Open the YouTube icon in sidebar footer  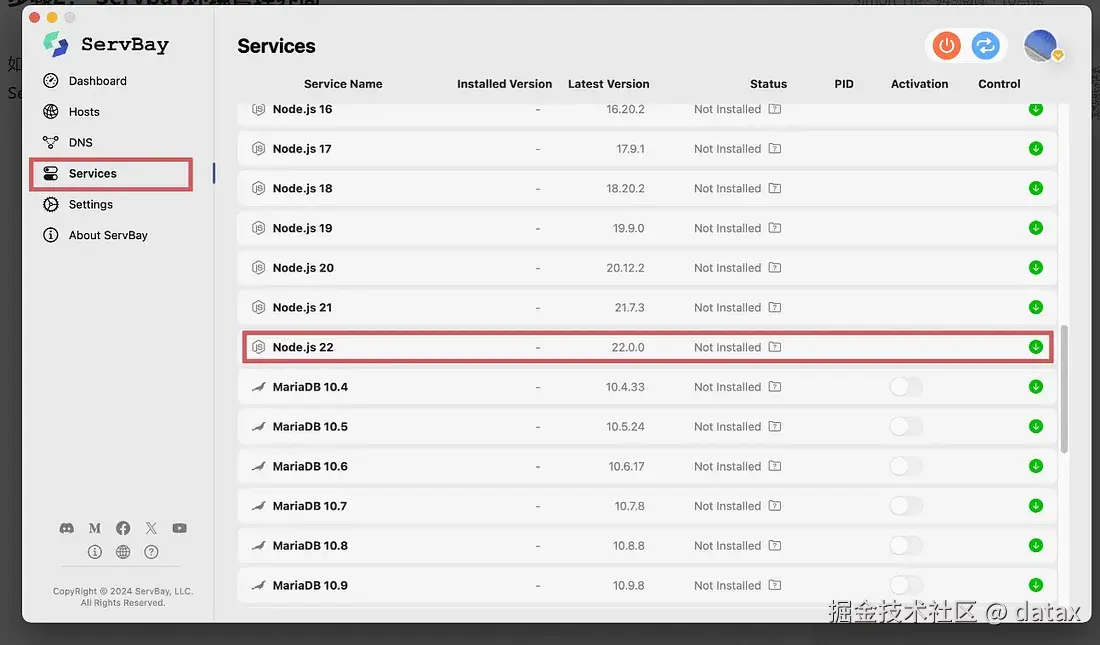tap(180, 528)
